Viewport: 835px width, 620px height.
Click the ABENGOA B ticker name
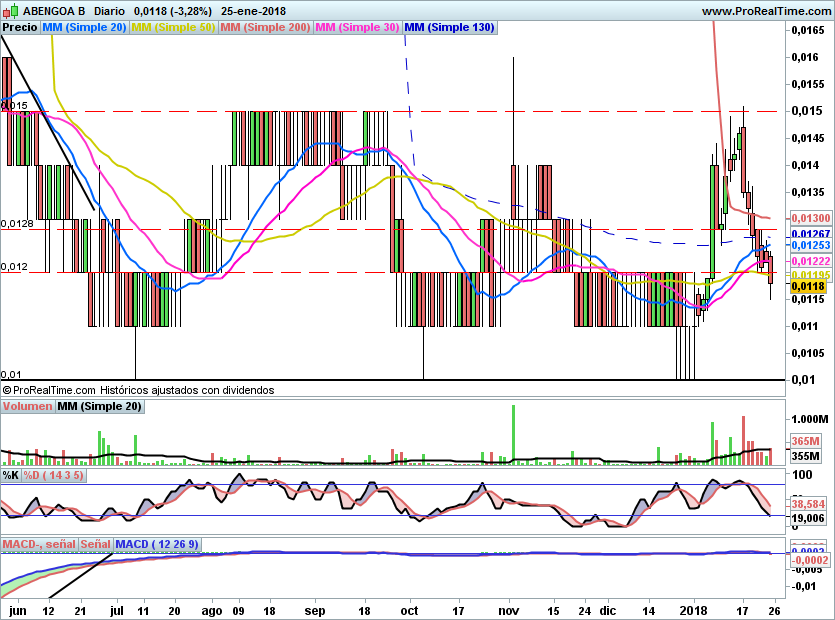[54, 11]
